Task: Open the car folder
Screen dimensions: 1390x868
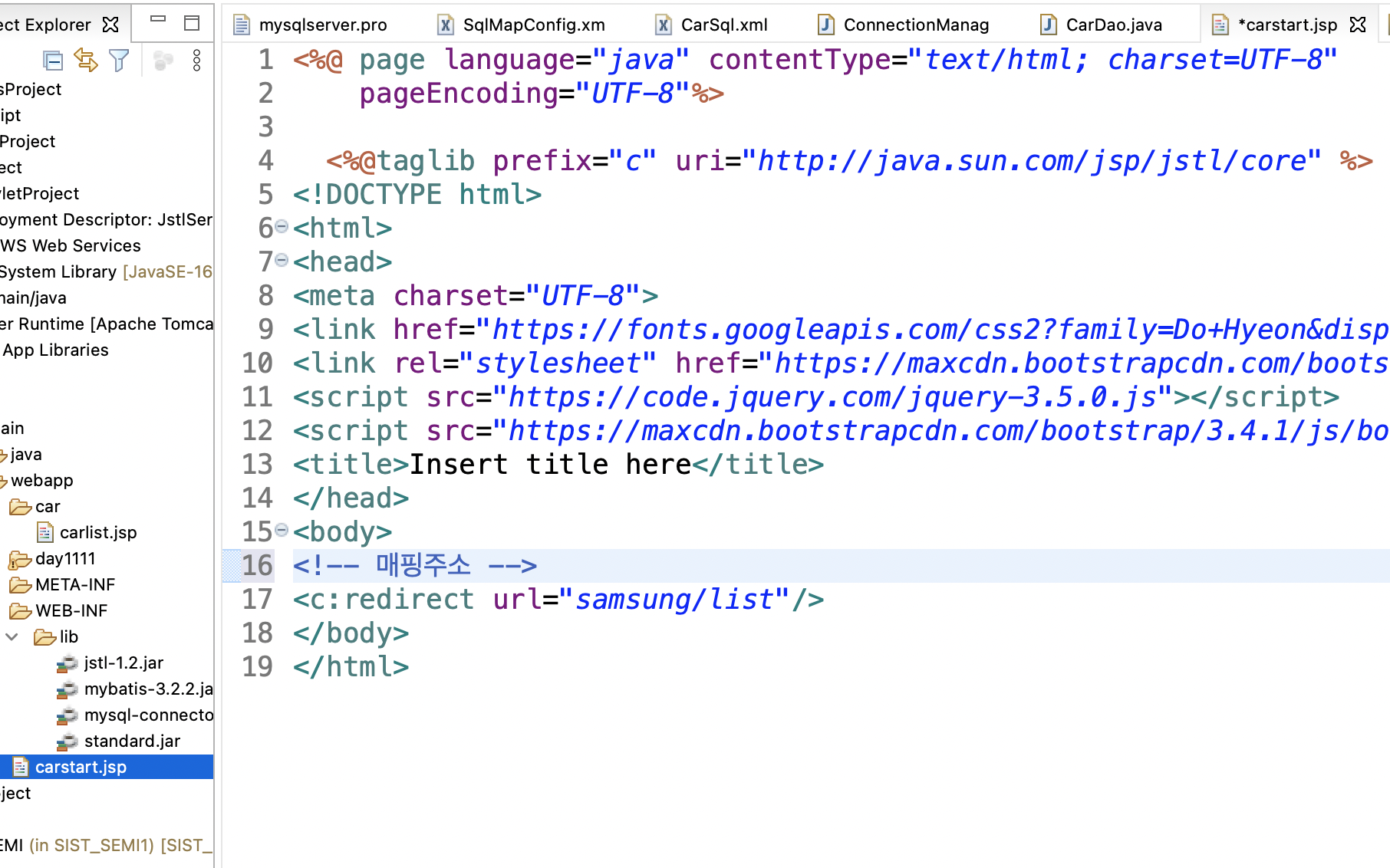Action: (x=35, y=506)
